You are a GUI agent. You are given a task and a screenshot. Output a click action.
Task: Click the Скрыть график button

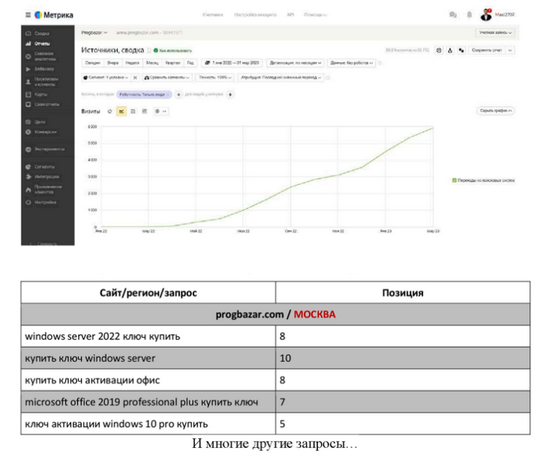coord(495,111)
